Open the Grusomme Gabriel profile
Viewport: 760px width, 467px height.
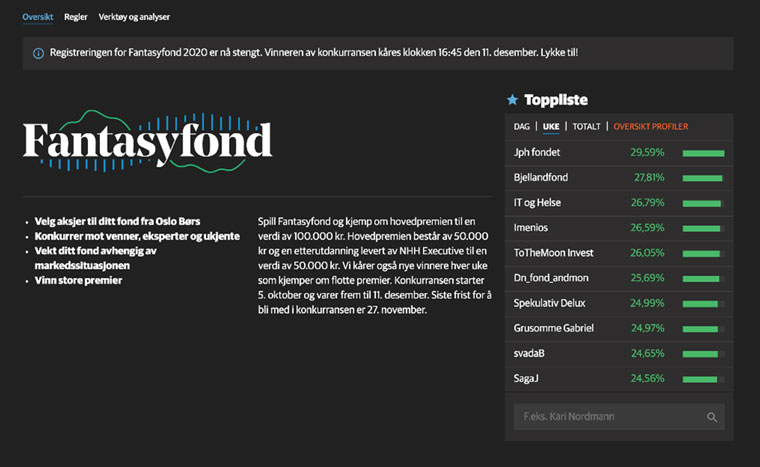(x=554, y=328)
